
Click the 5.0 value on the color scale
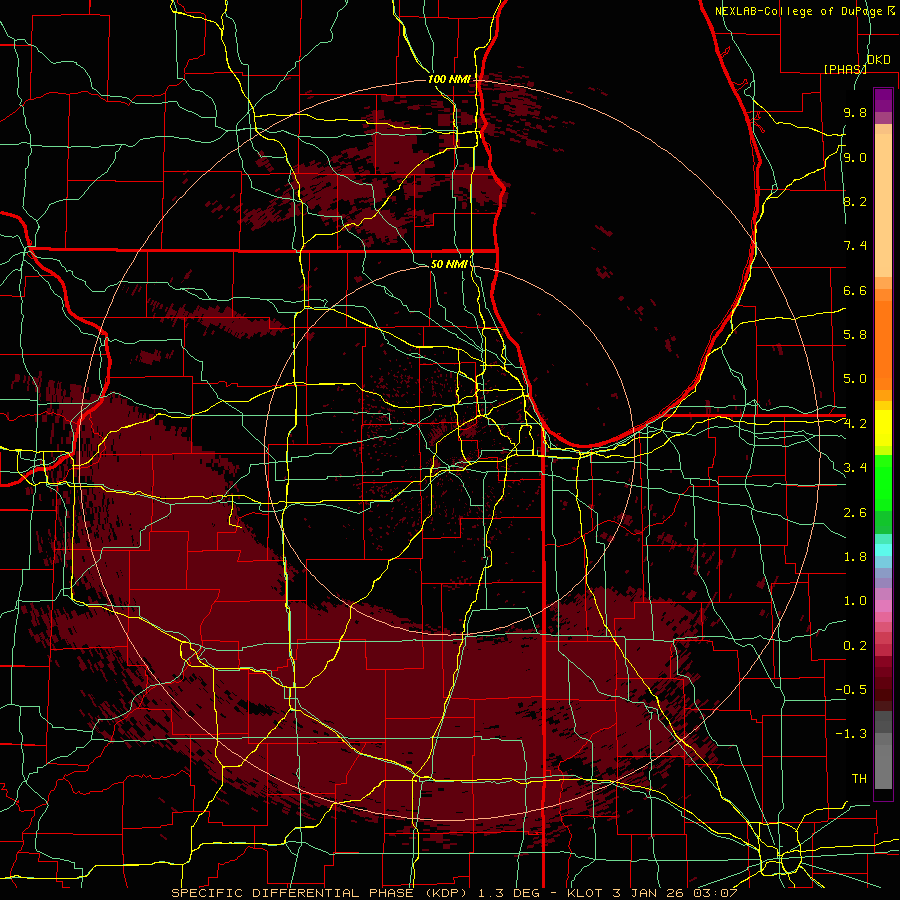click(855, 379)
